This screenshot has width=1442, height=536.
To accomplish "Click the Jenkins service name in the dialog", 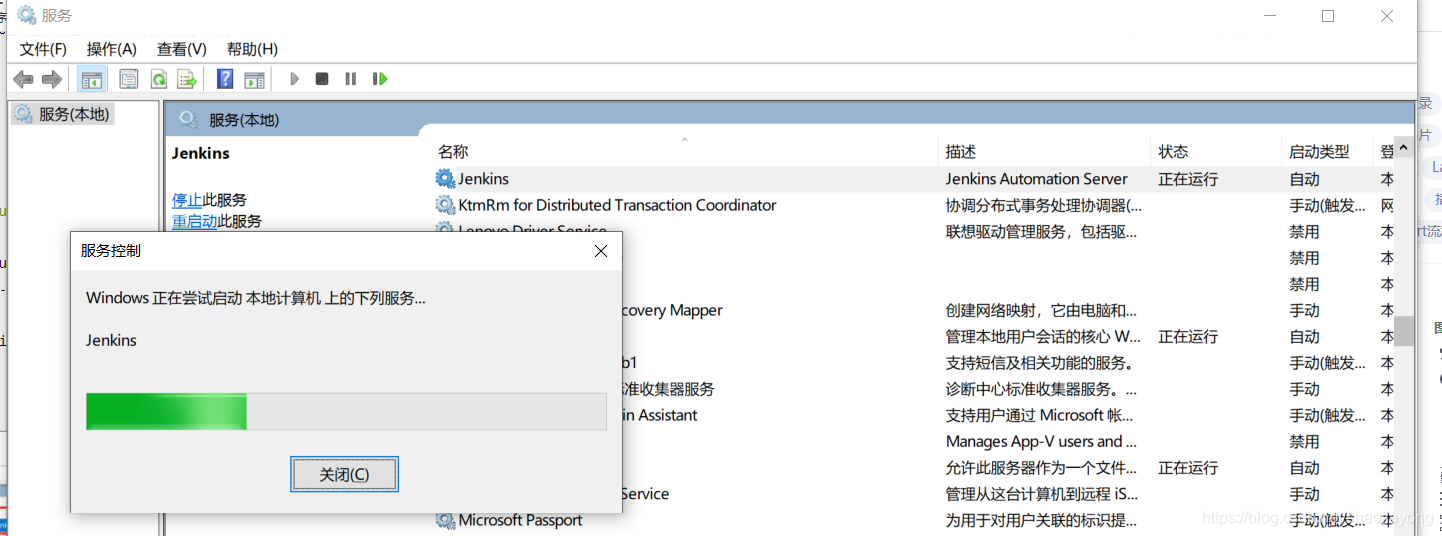I will (111, 340).
